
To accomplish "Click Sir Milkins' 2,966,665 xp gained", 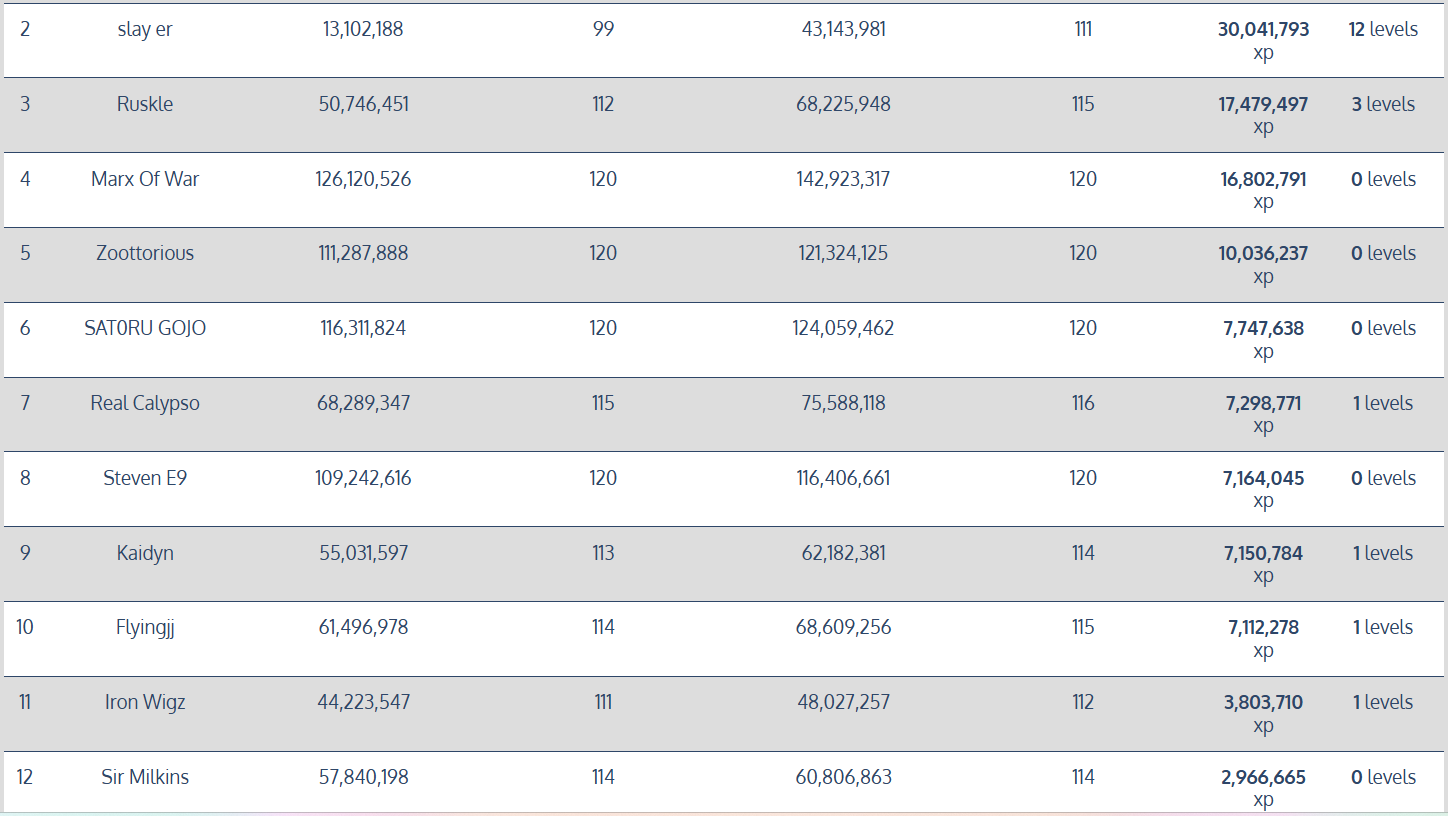I will [1263, 777].
